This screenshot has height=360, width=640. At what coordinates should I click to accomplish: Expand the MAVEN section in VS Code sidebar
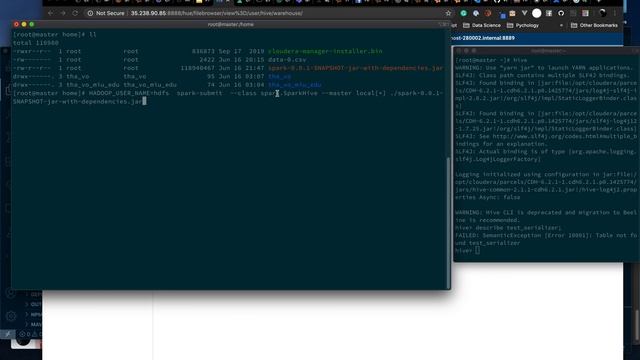[34, 324]
